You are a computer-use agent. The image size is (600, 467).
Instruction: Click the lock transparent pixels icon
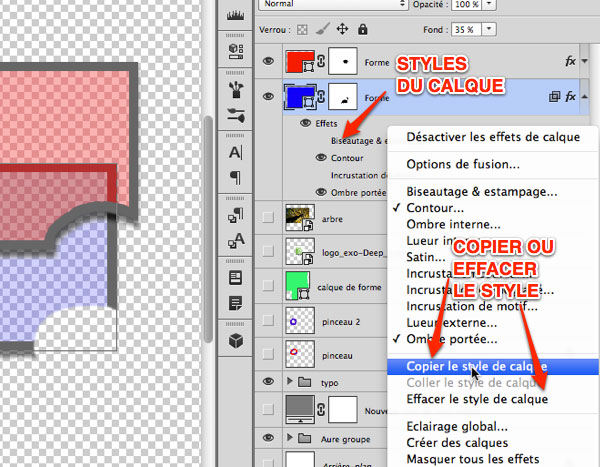pyautogui.click(x=302, y=29)
